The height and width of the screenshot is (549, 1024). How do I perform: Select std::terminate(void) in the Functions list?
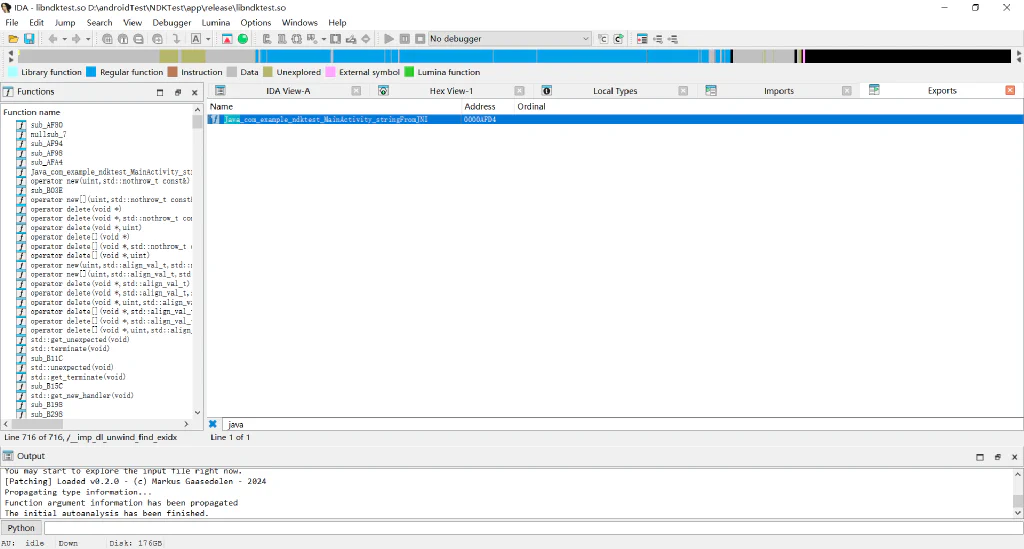tap(70, 349)
